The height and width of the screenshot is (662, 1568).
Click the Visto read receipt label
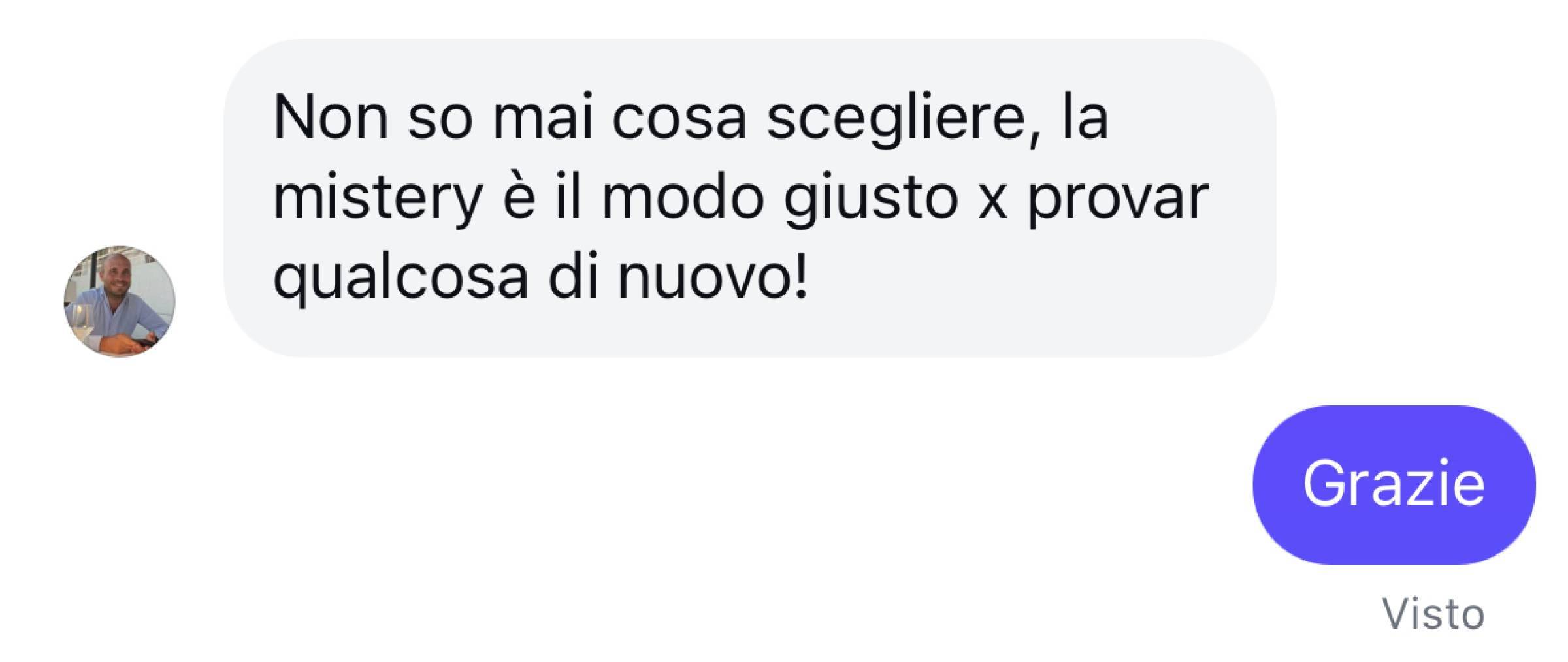(x=1433, y=614)
